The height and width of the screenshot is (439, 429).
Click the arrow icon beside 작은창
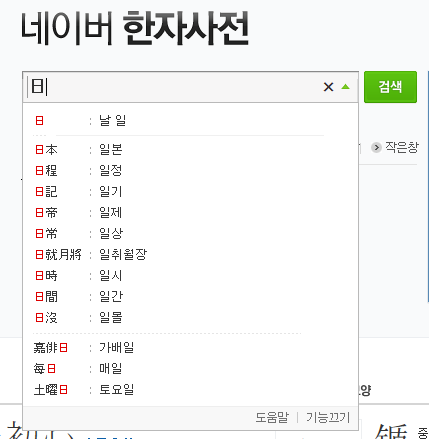(x=376, y=147)
